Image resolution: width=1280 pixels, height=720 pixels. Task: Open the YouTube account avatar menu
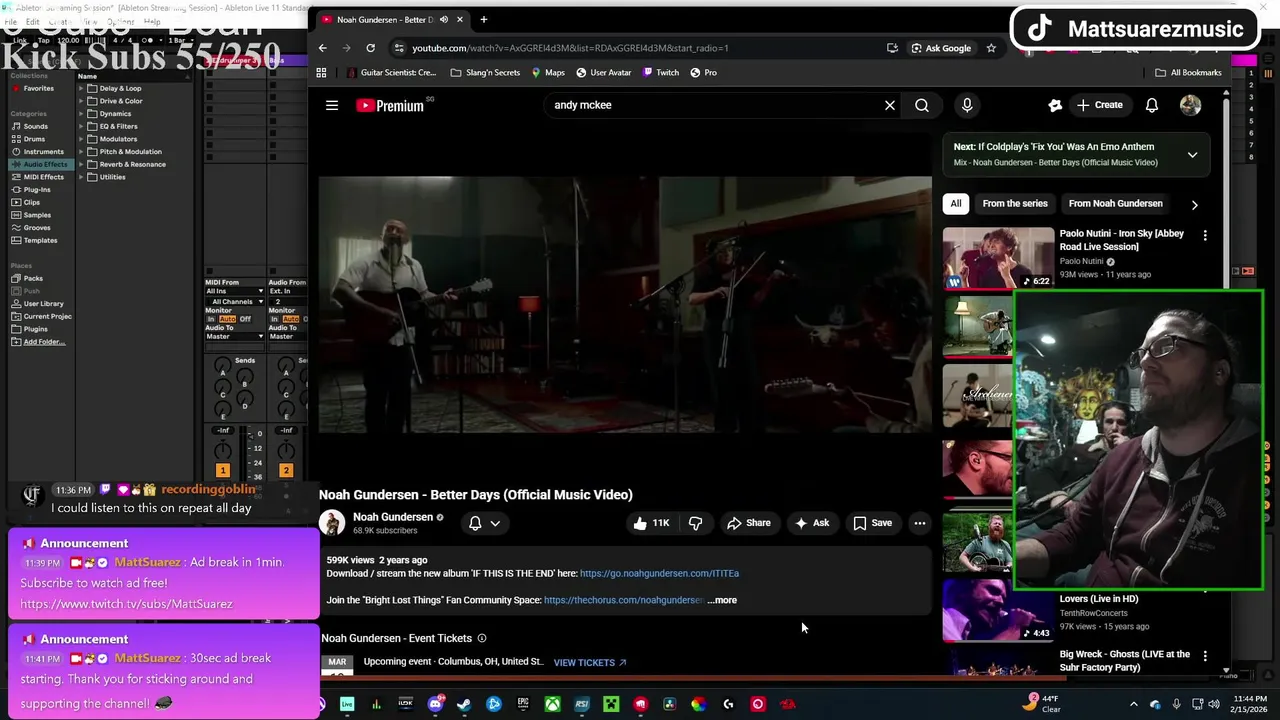[x=1190, y=105]
